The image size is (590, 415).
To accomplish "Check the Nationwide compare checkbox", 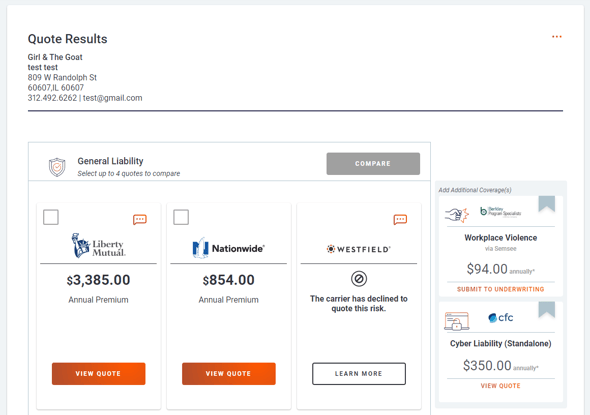I will 181,217.
